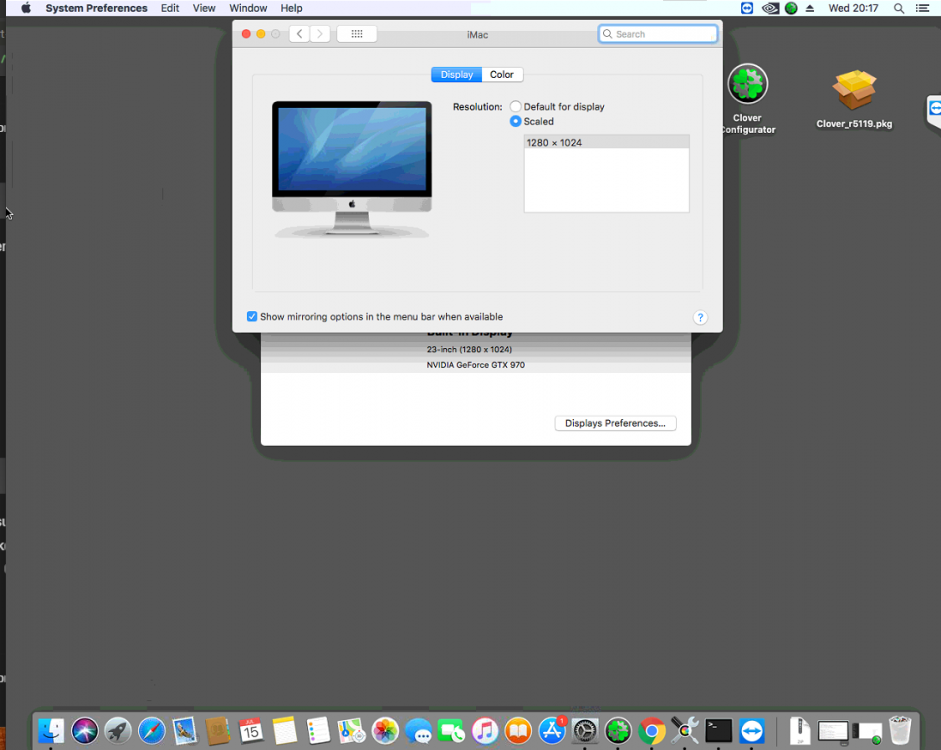This screenshot has height=750, width=941.
Task: Open Terminal from the dock
Action: [718, 731]
